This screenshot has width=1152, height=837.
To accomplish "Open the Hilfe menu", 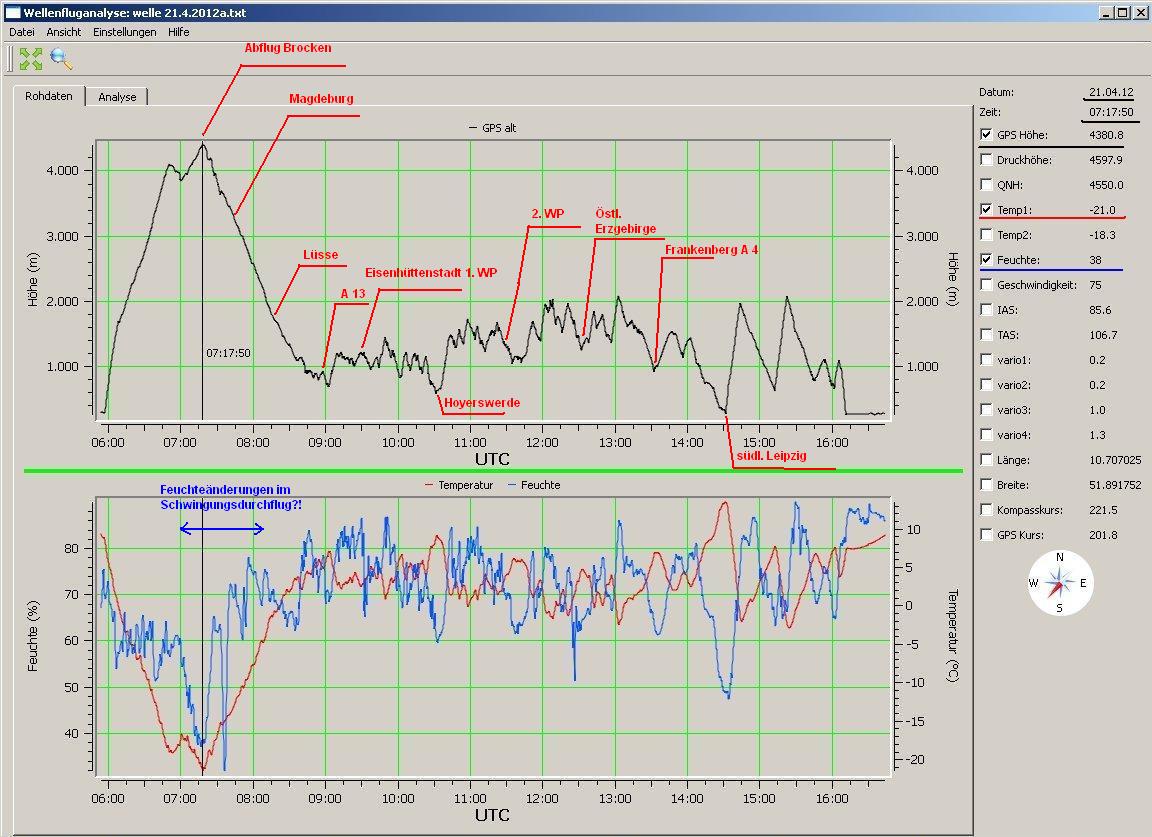I will pyautogui.click(x=179, y=32).
